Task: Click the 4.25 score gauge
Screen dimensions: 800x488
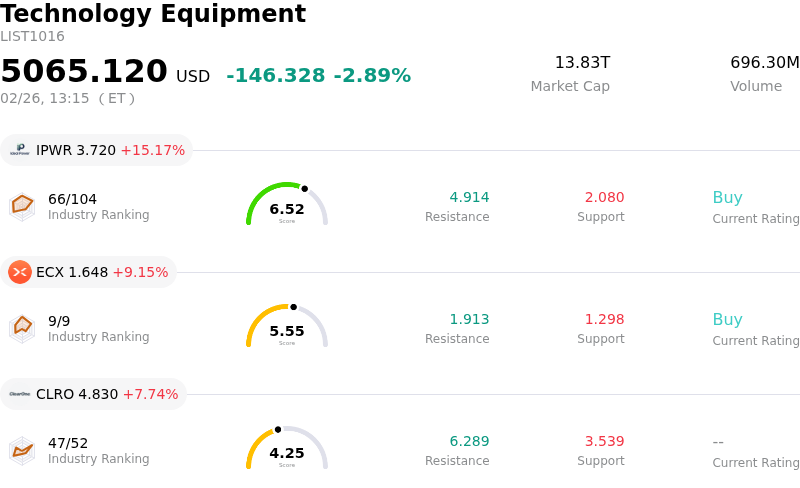Action: 287,449
